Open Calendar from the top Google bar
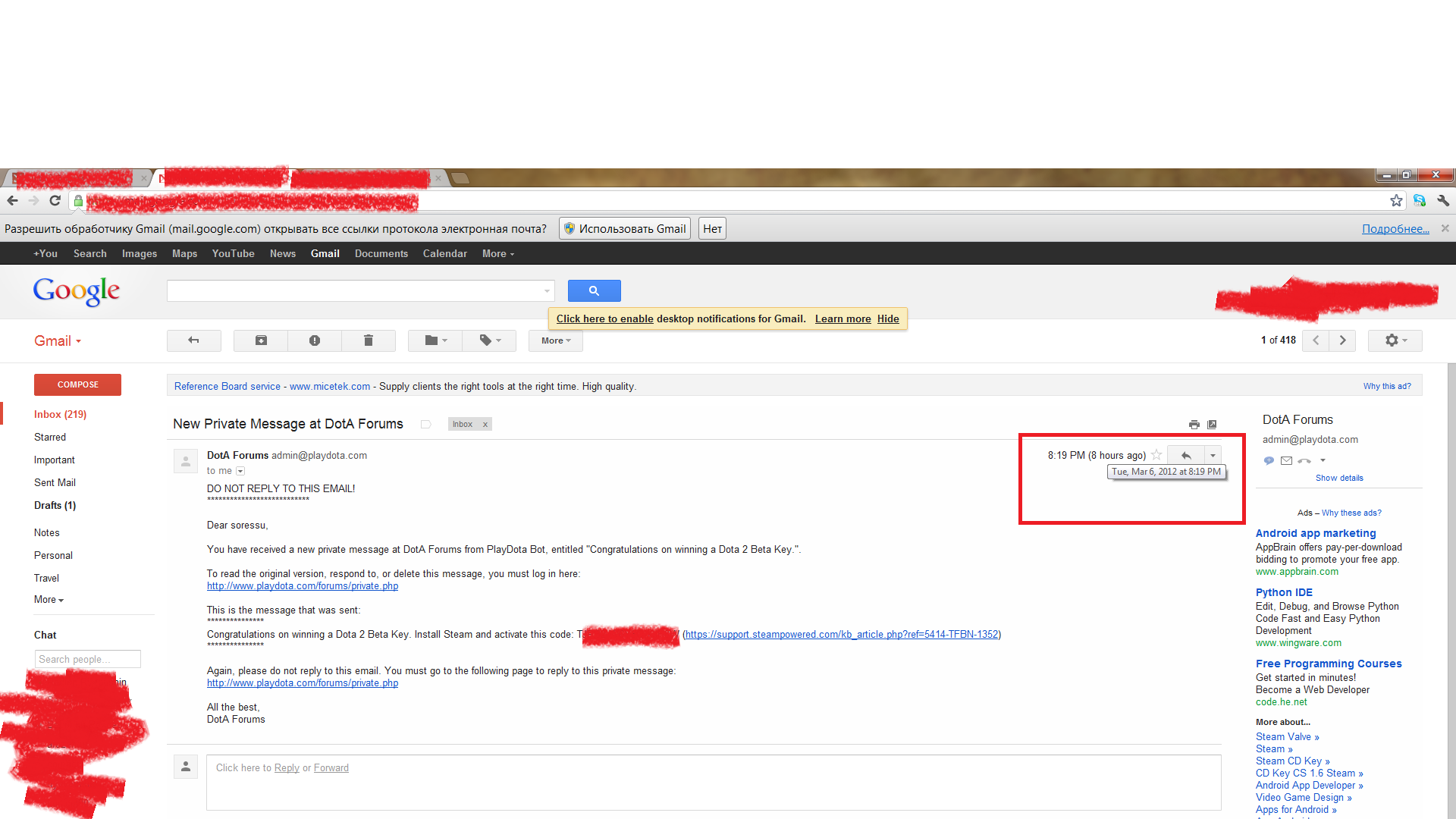Viewport: 1456px width, 819px height. [x=444, y=254]
